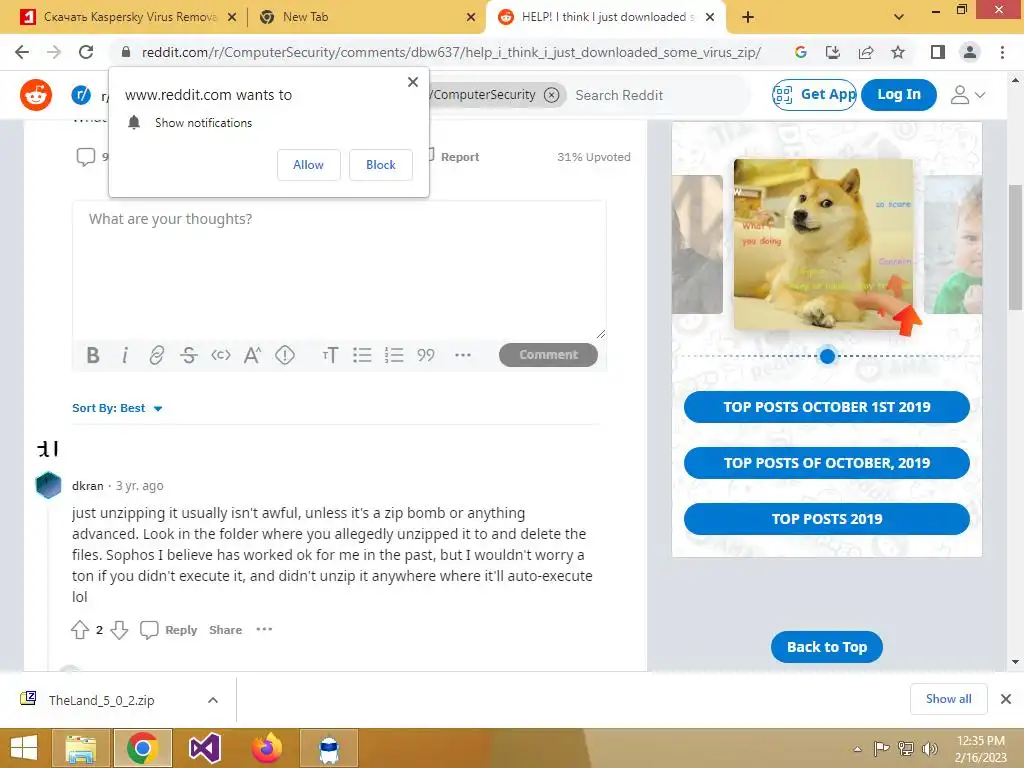Click the Reddit logo icon

pyautogui.click(x=35, y=95)
